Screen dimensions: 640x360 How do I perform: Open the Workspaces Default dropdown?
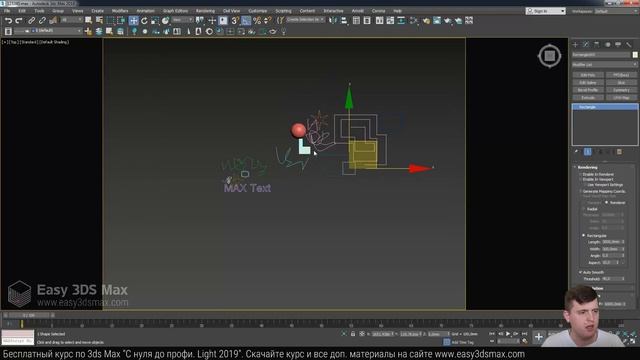click(616, 11)
